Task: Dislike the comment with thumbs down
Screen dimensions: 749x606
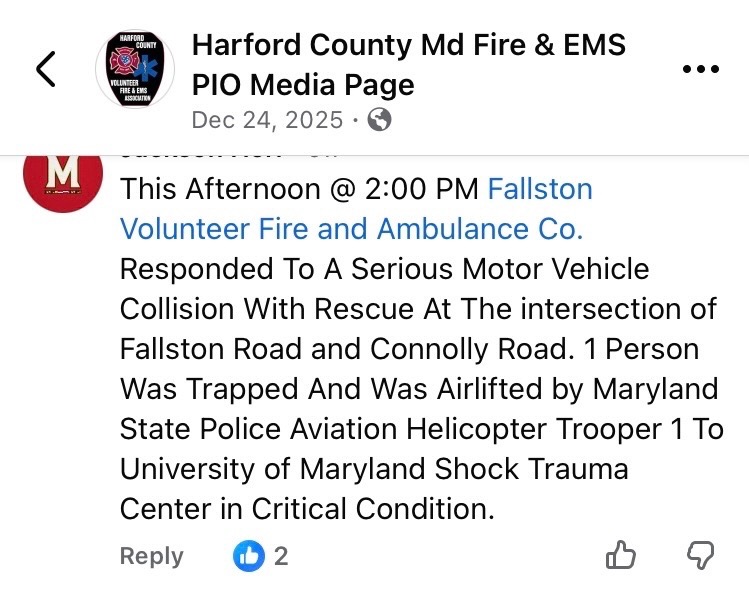Action: [702, 556]
